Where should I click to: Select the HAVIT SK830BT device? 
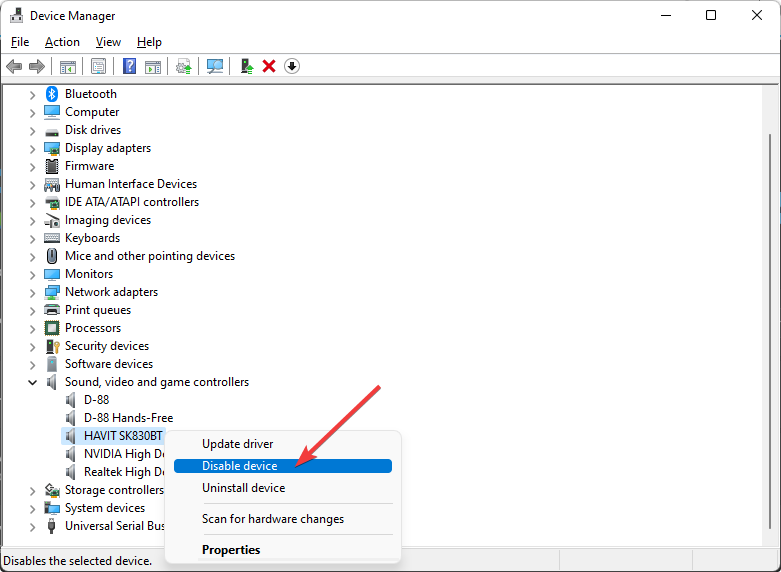[x=123, y=435]
